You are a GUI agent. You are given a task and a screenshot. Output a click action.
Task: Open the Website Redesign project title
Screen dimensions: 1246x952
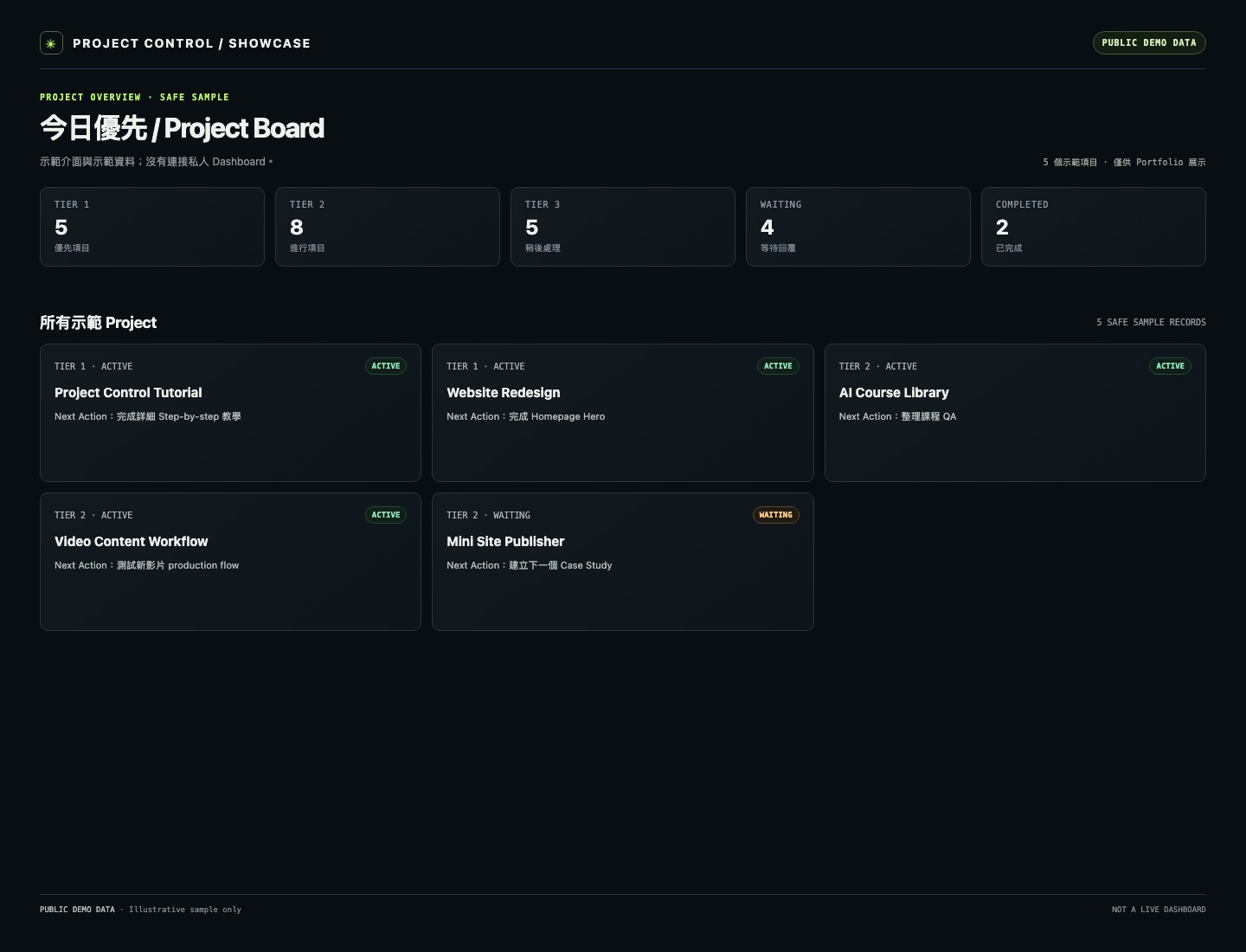pyautogui.click(x=504, y=393)
